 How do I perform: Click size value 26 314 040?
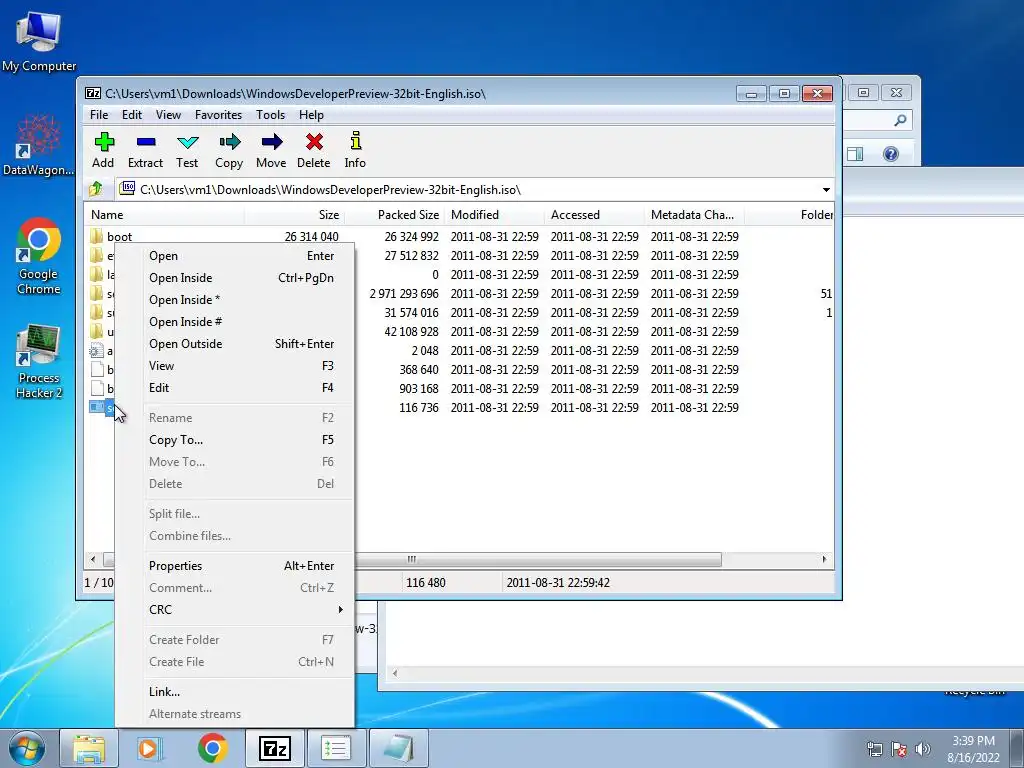312,236
